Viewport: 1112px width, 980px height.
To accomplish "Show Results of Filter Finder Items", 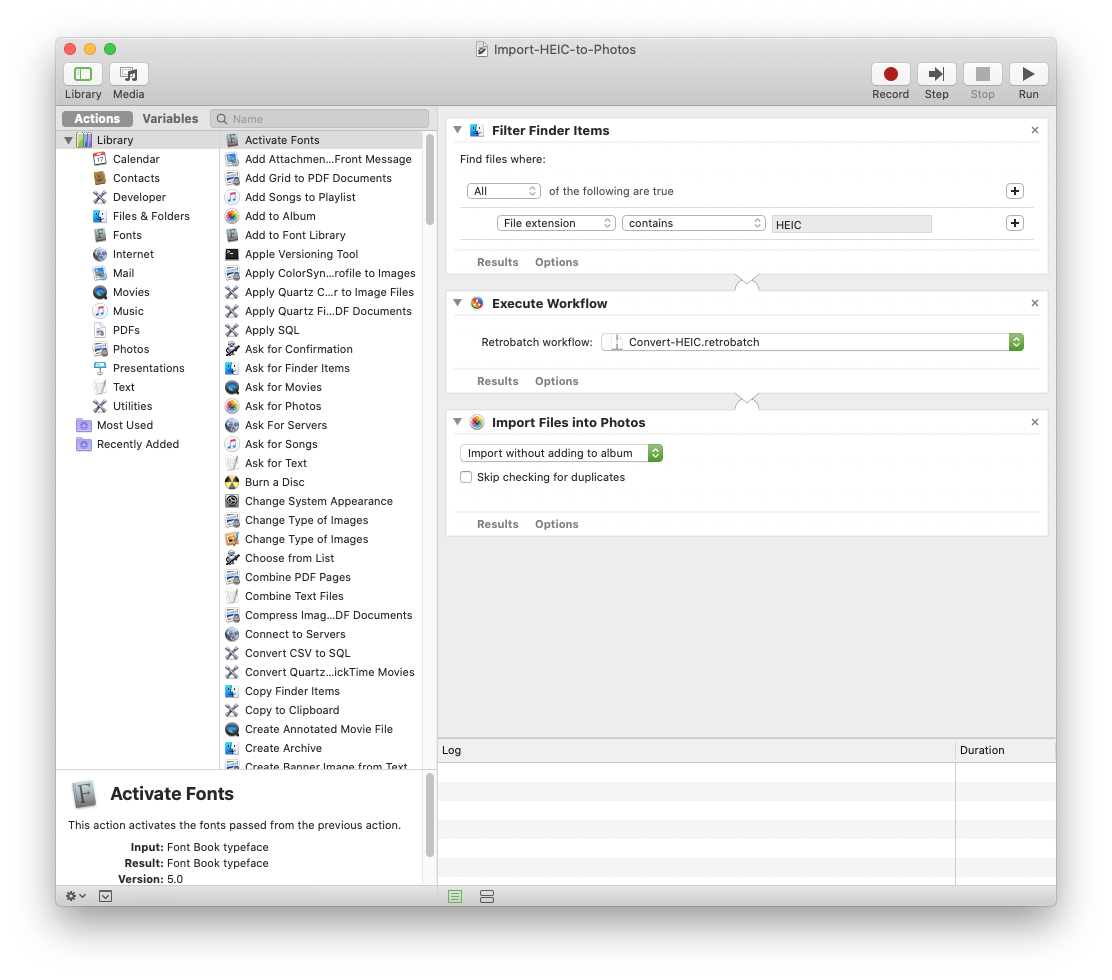I will (498, 262).
